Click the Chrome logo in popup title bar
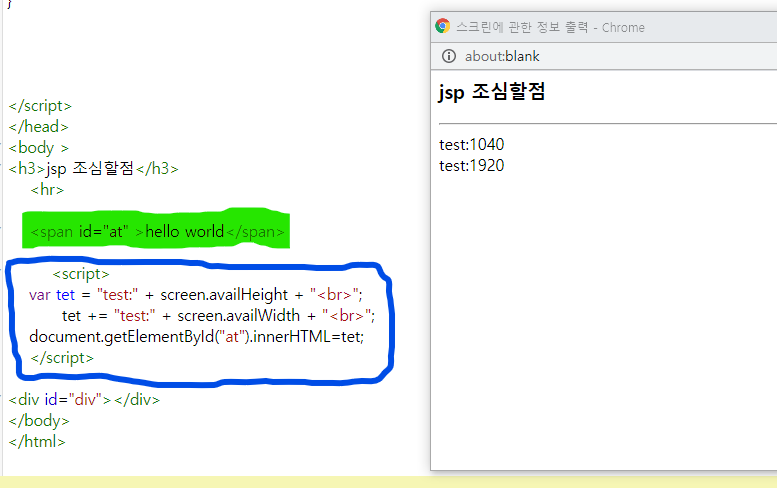Screen dimensions: 777x488 [443, 26]
